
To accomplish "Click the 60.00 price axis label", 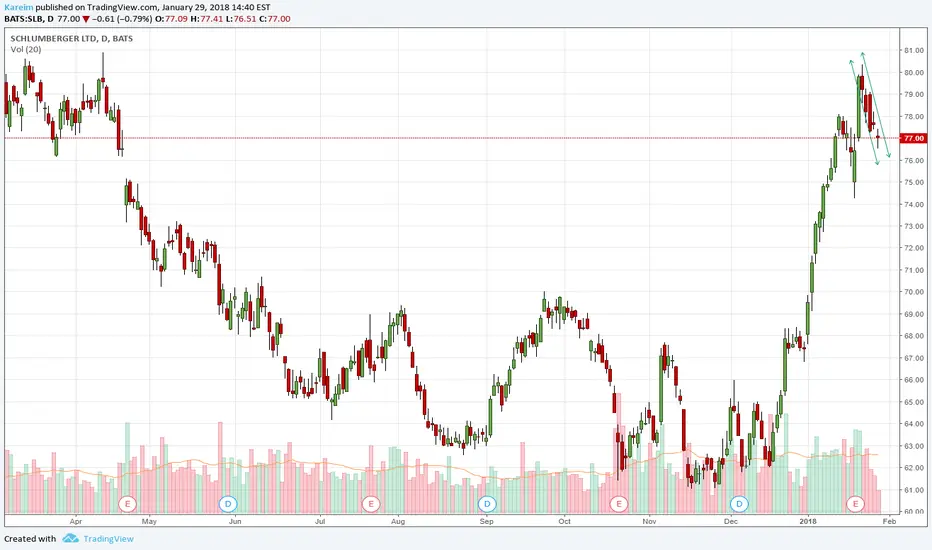I will tap(914, 511).
